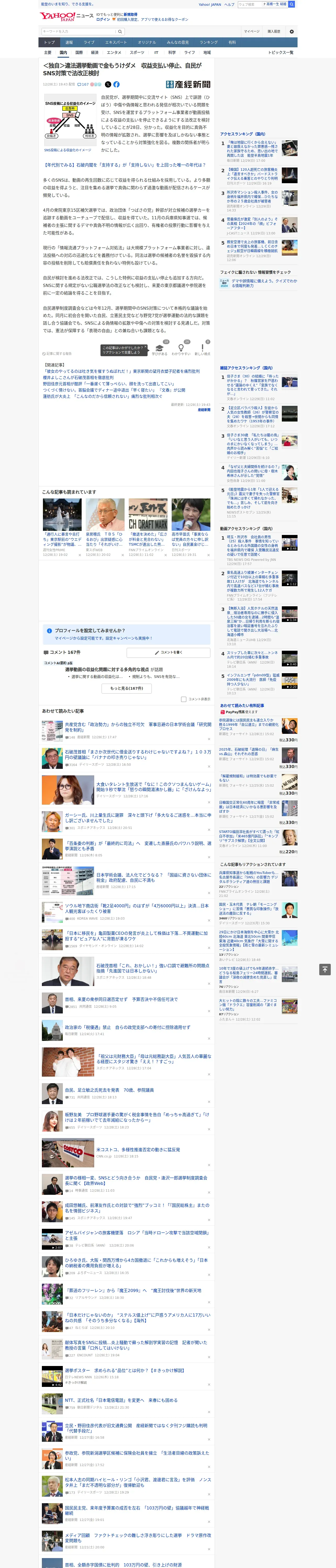Share the article on Facebook

click(116, 85)
